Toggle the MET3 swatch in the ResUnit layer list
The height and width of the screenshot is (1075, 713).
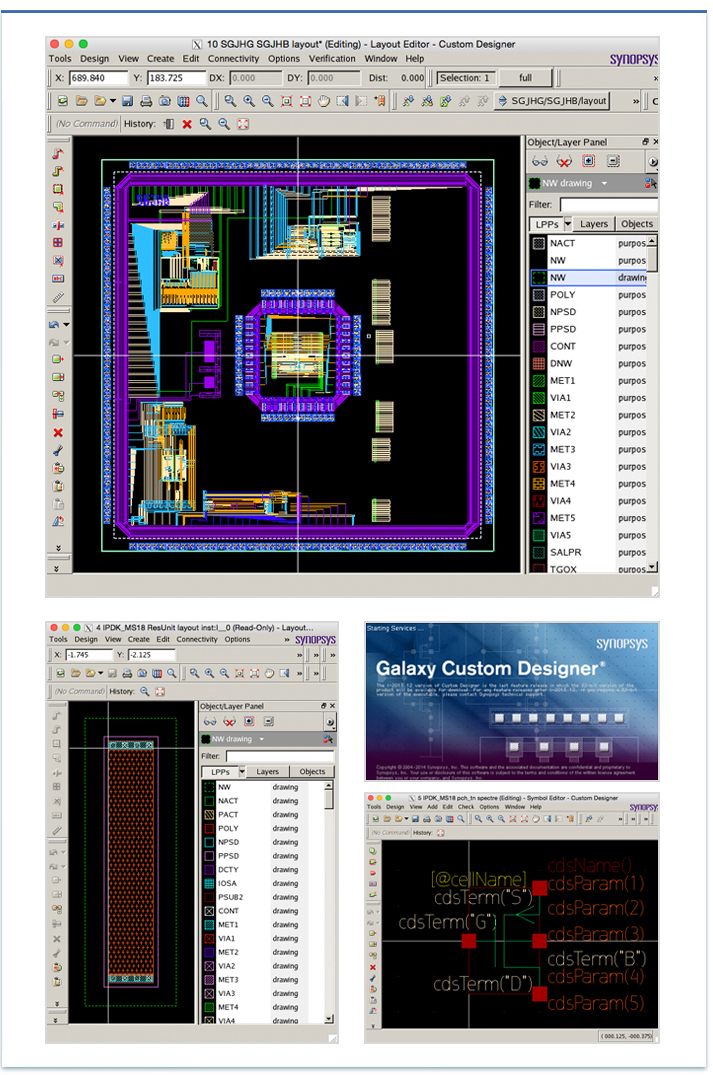click(x=210, y=980)
